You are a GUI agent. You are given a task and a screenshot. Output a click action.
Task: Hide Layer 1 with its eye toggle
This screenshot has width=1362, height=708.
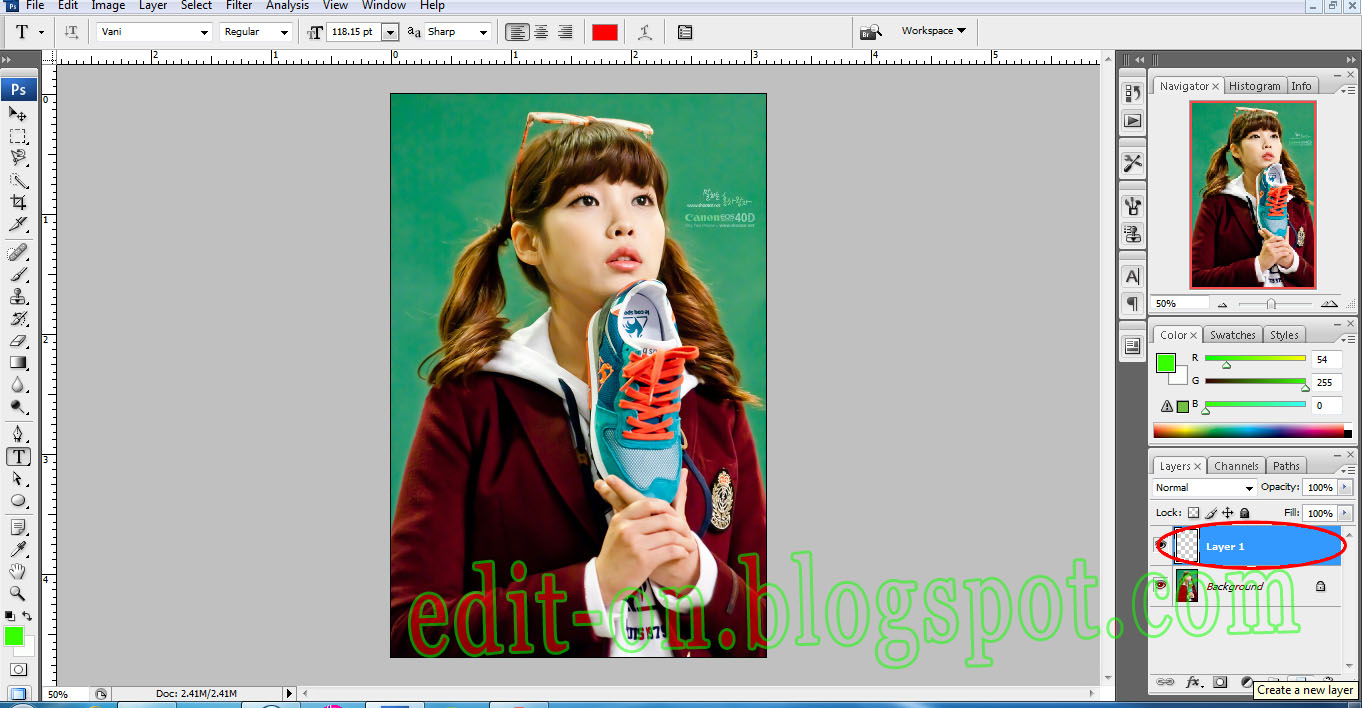[1162, 546]
